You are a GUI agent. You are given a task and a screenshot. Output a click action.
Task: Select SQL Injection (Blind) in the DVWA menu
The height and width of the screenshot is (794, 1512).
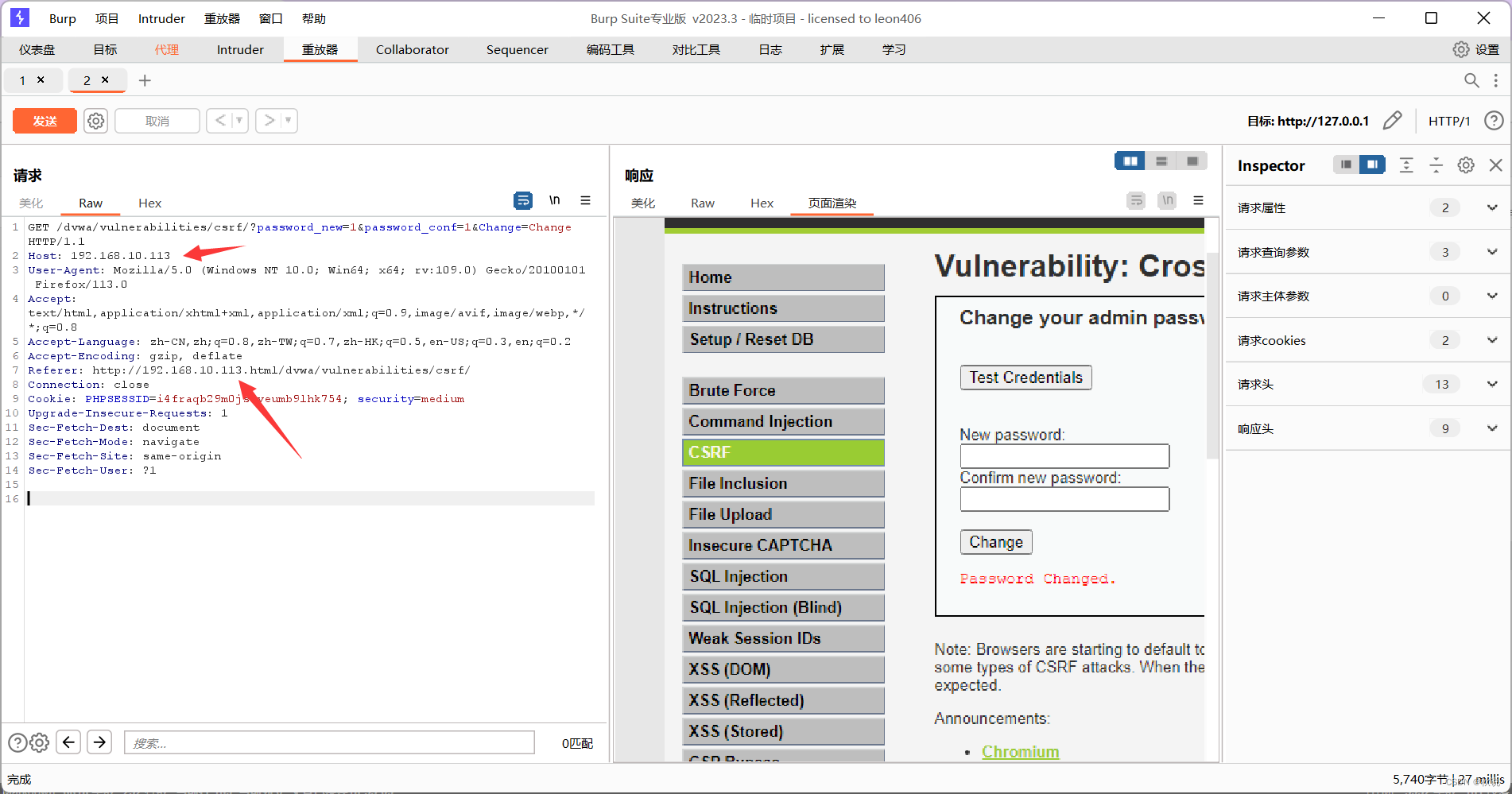tap(783, 607)
